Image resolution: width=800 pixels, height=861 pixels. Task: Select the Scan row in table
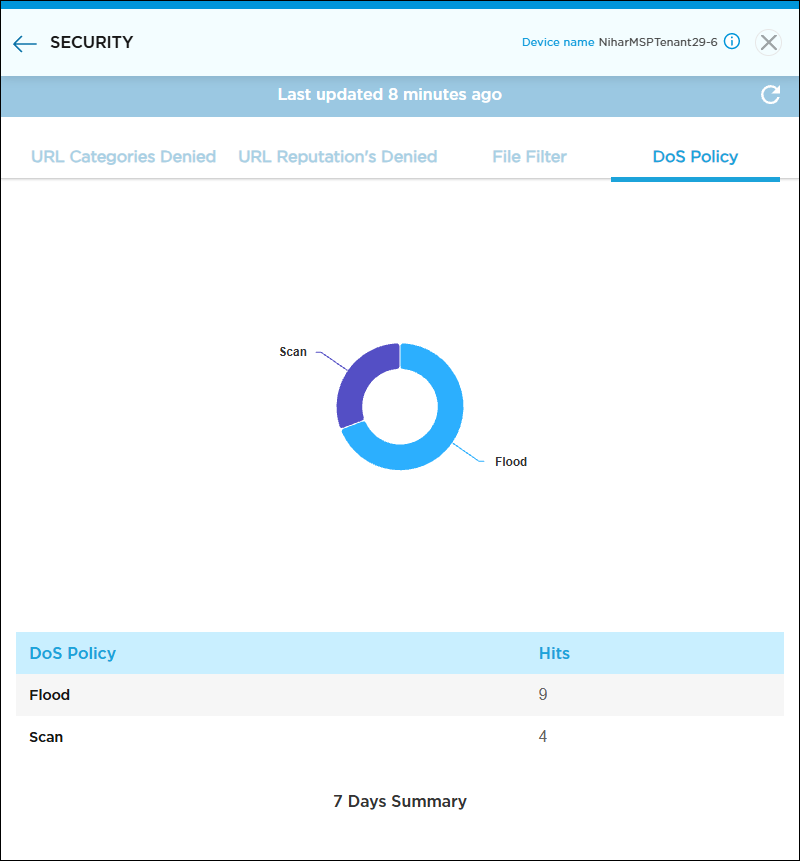[x=46, y=737]
